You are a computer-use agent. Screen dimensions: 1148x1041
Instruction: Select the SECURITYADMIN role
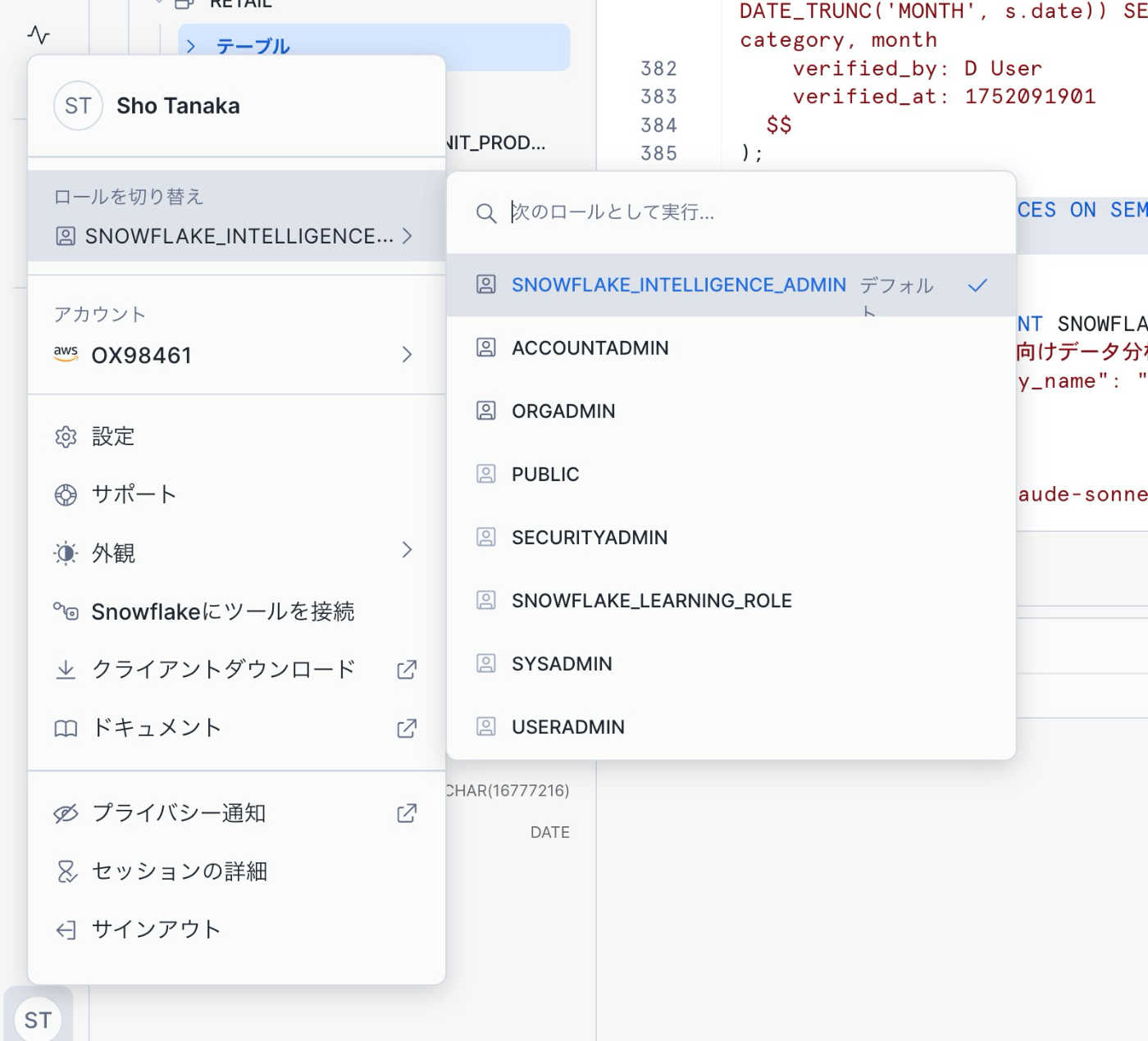point(731,537)
